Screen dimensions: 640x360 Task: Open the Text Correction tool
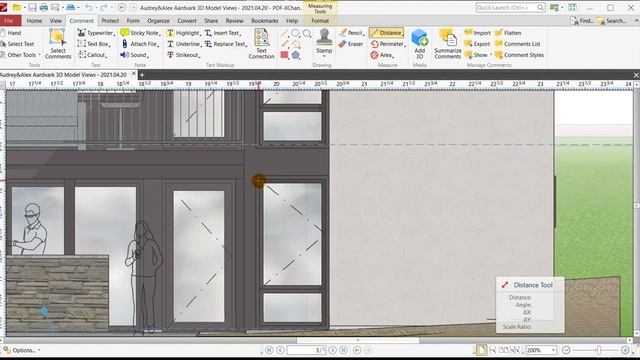261,44
